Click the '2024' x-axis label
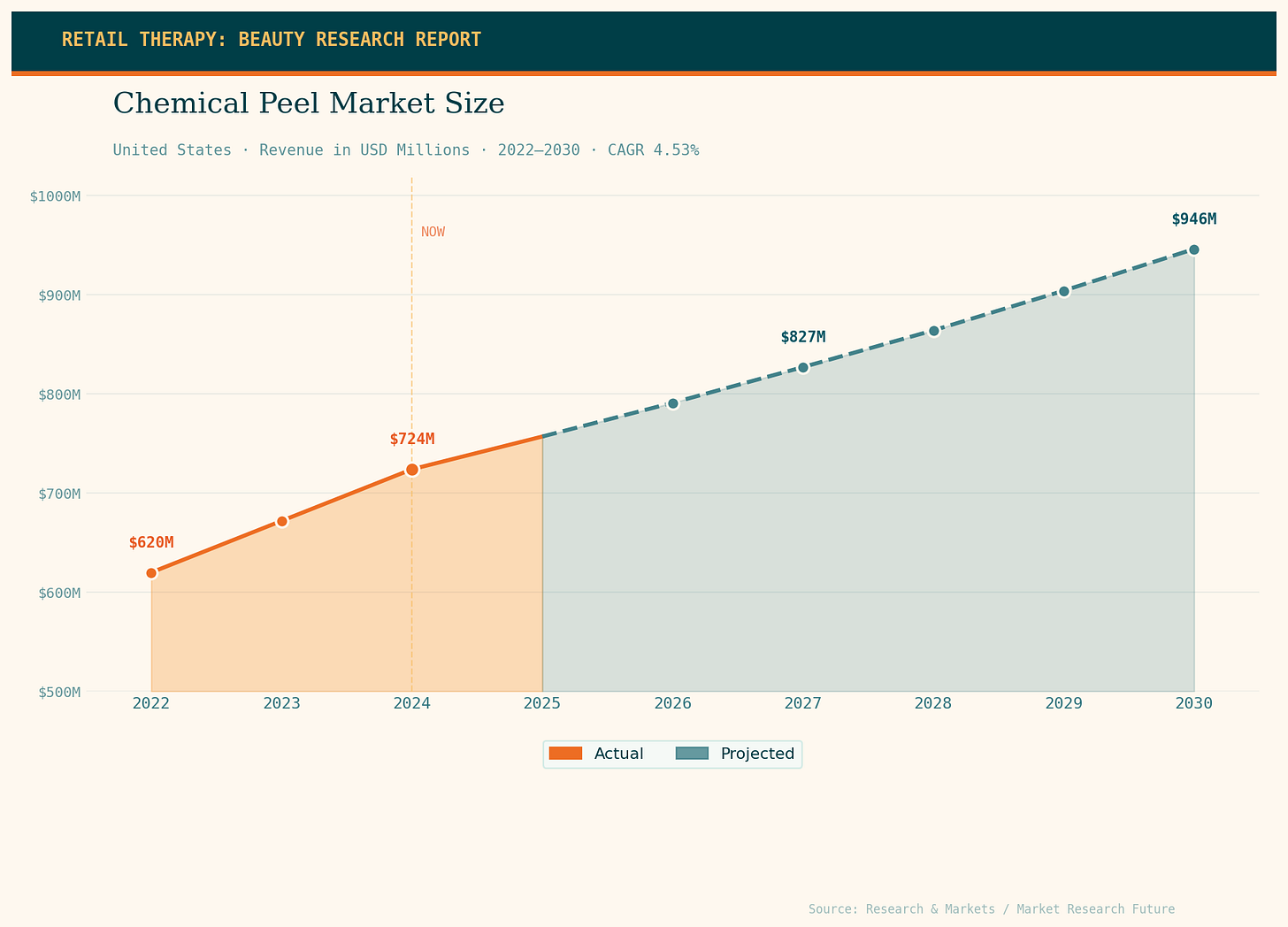 [412, 704]
